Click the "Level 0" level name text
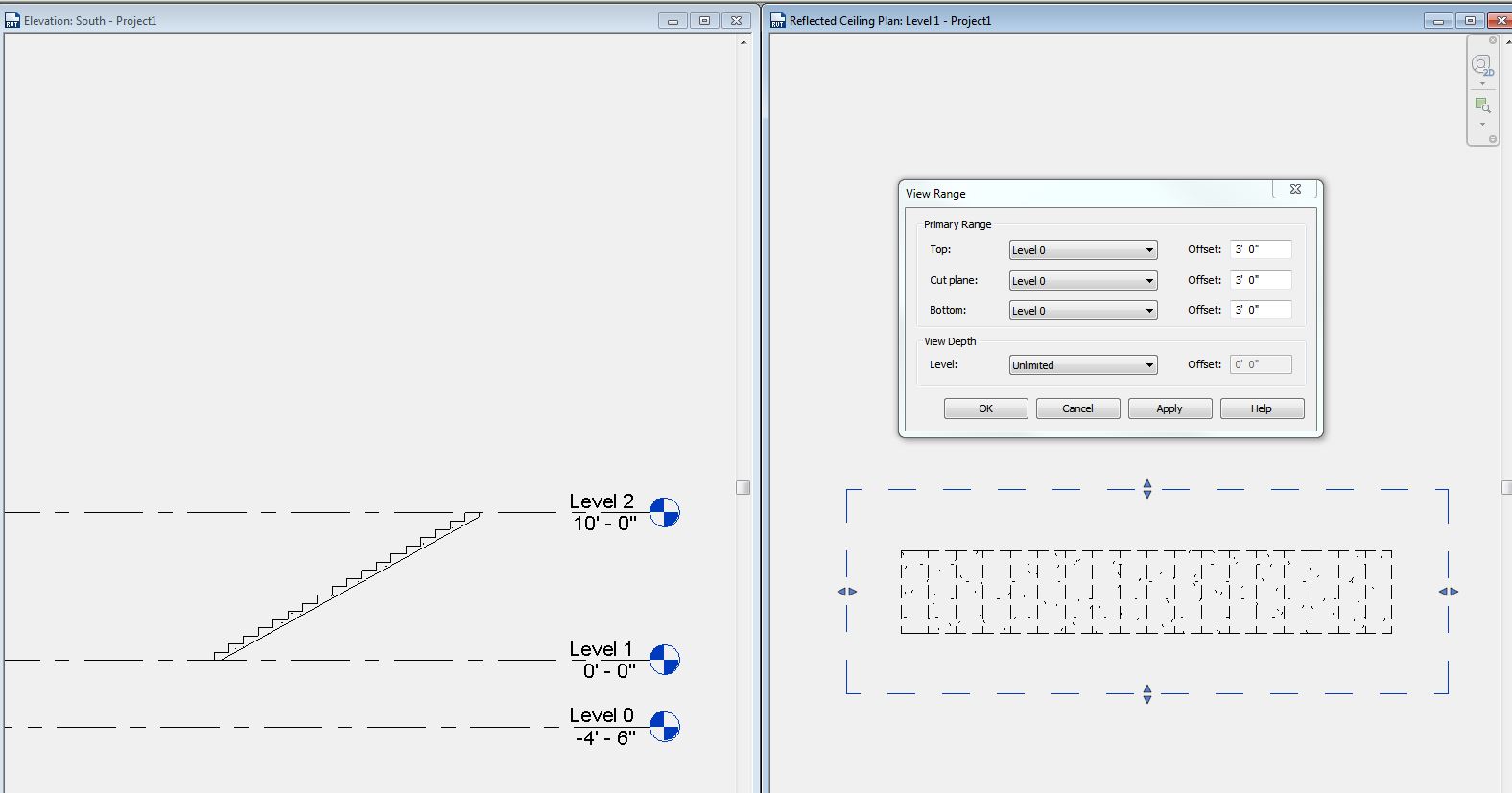 [x=602, y=715]
